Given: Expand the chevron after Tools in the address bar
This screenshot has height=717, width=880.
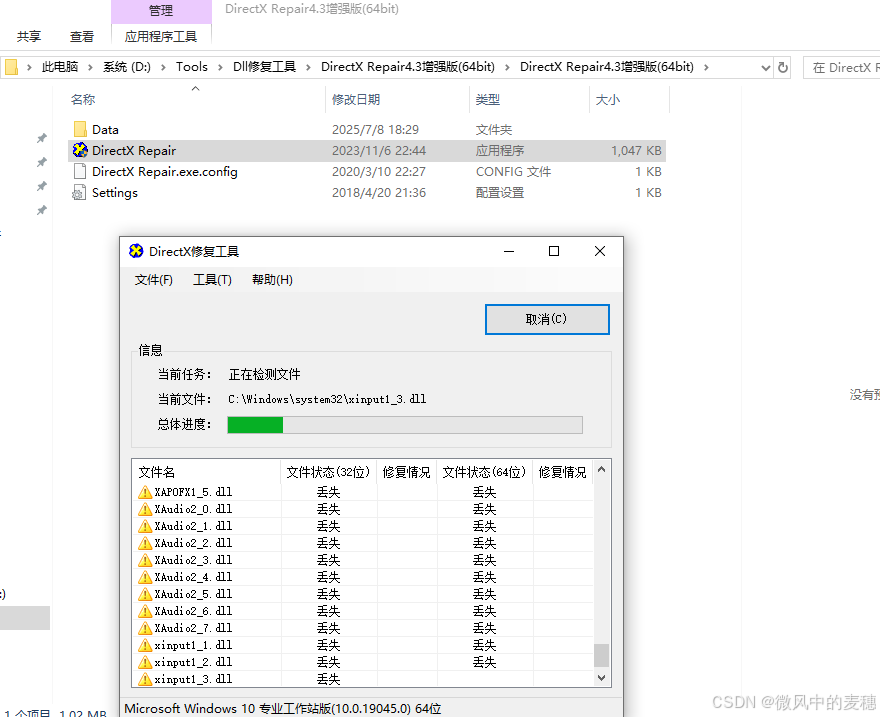Looking at the screenshot, I should click(x=220, y=67).
